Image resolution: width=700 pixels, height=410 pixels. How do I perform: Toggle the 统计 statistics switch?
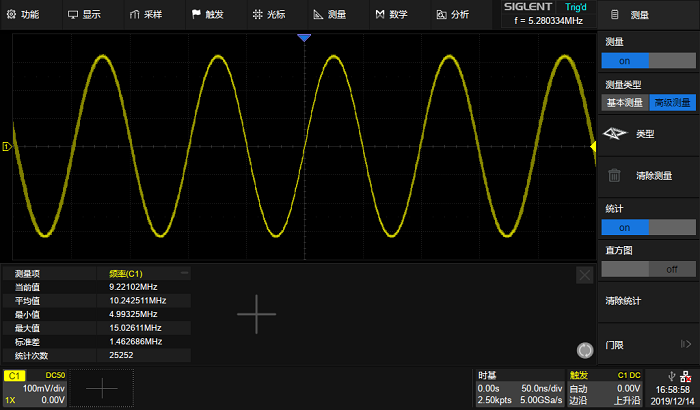(x=648, y=227)
